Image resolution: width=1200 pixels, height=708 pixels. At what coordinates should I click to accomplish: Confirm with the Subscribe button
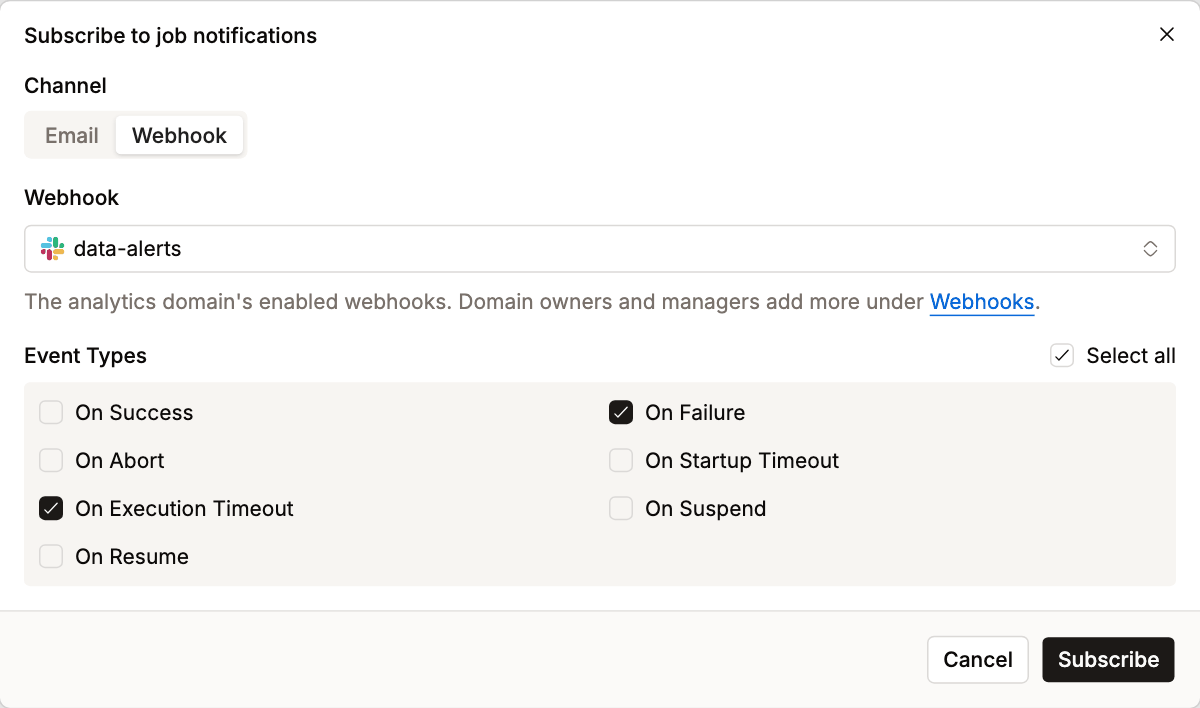pyautogui.click(x=1108, y=660)
